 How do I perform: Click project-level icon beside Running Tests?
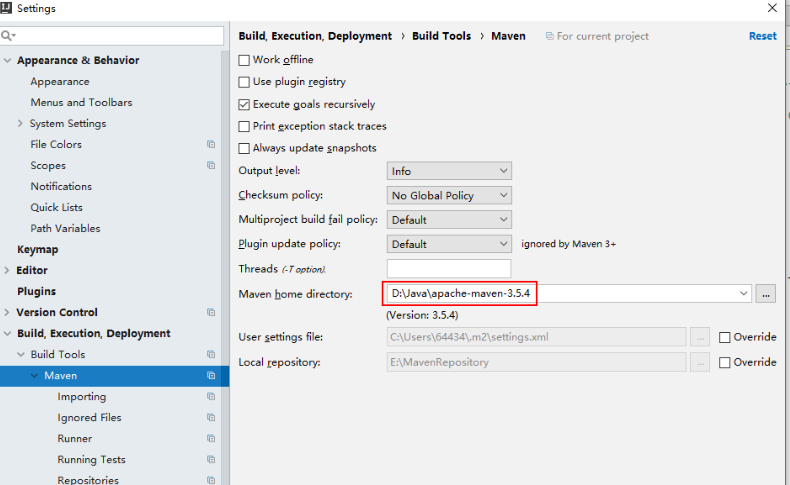(211, 459)
